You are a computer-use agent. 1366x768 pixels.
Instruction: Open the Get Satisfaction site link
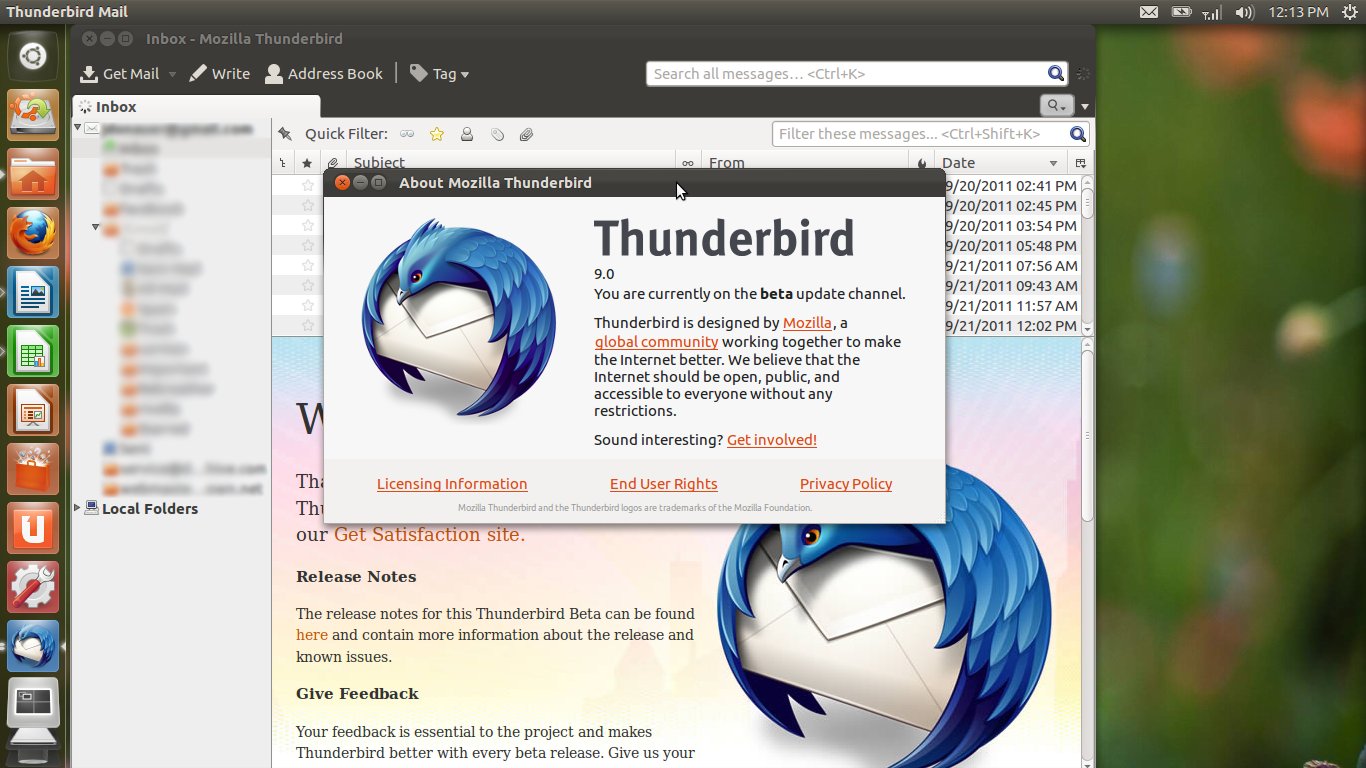coord(427,535)
